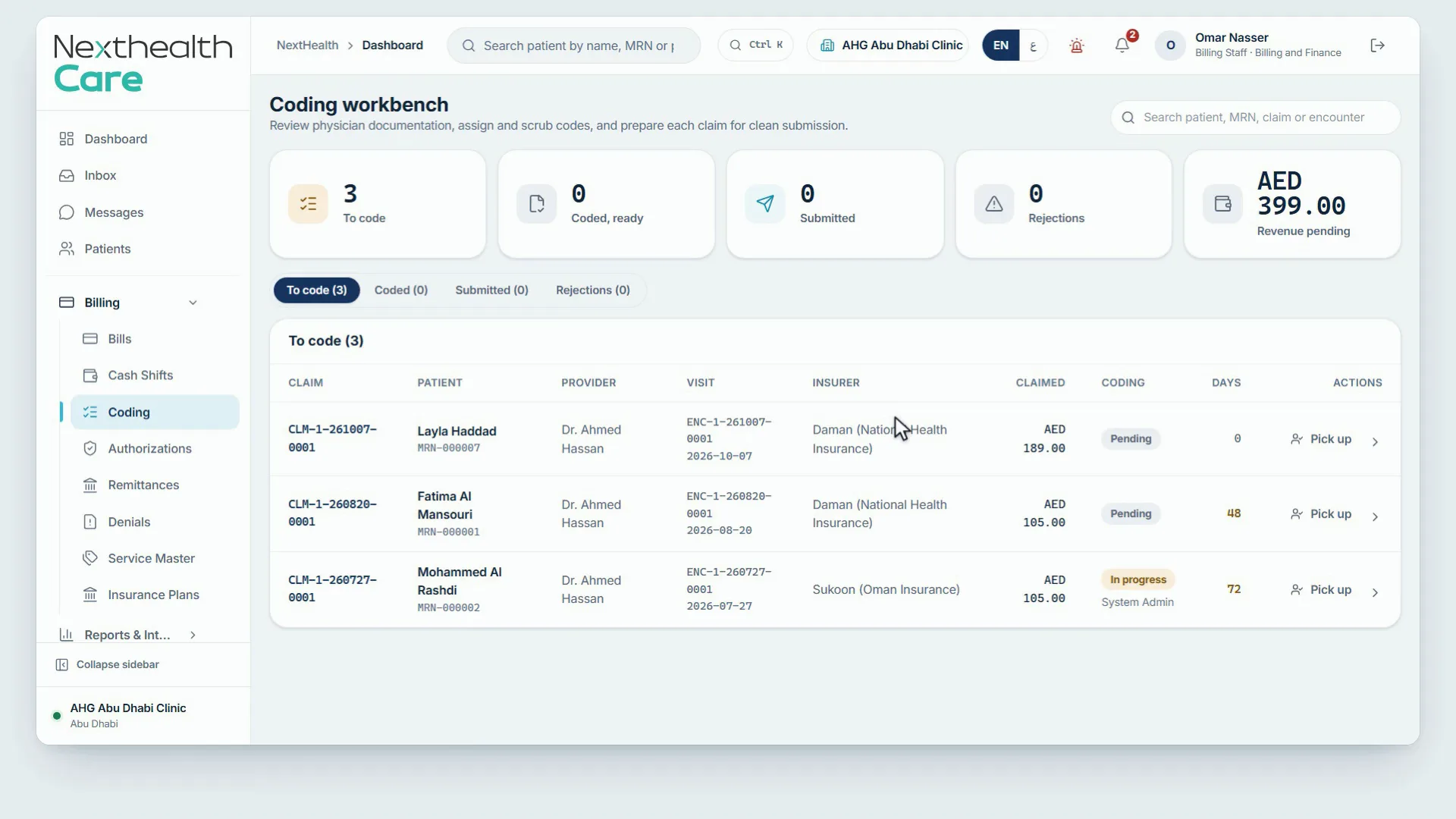This screenshot has height=819, width=1456.
Task: Open Denials under Billing
Action: click(x=155, y=522)
